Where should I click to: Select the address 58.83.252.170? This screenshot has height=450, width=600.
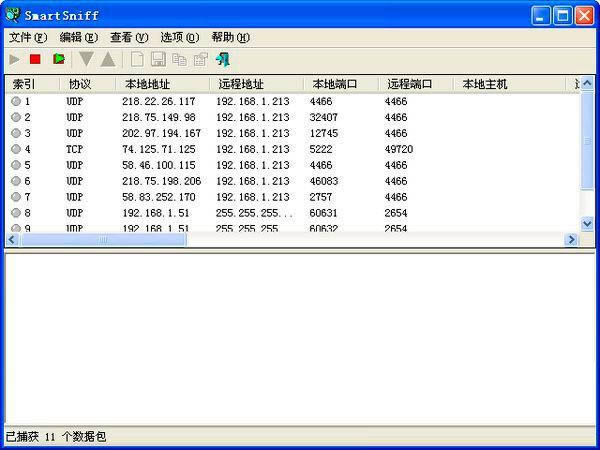pyautogui.click(x=159, y=197)
